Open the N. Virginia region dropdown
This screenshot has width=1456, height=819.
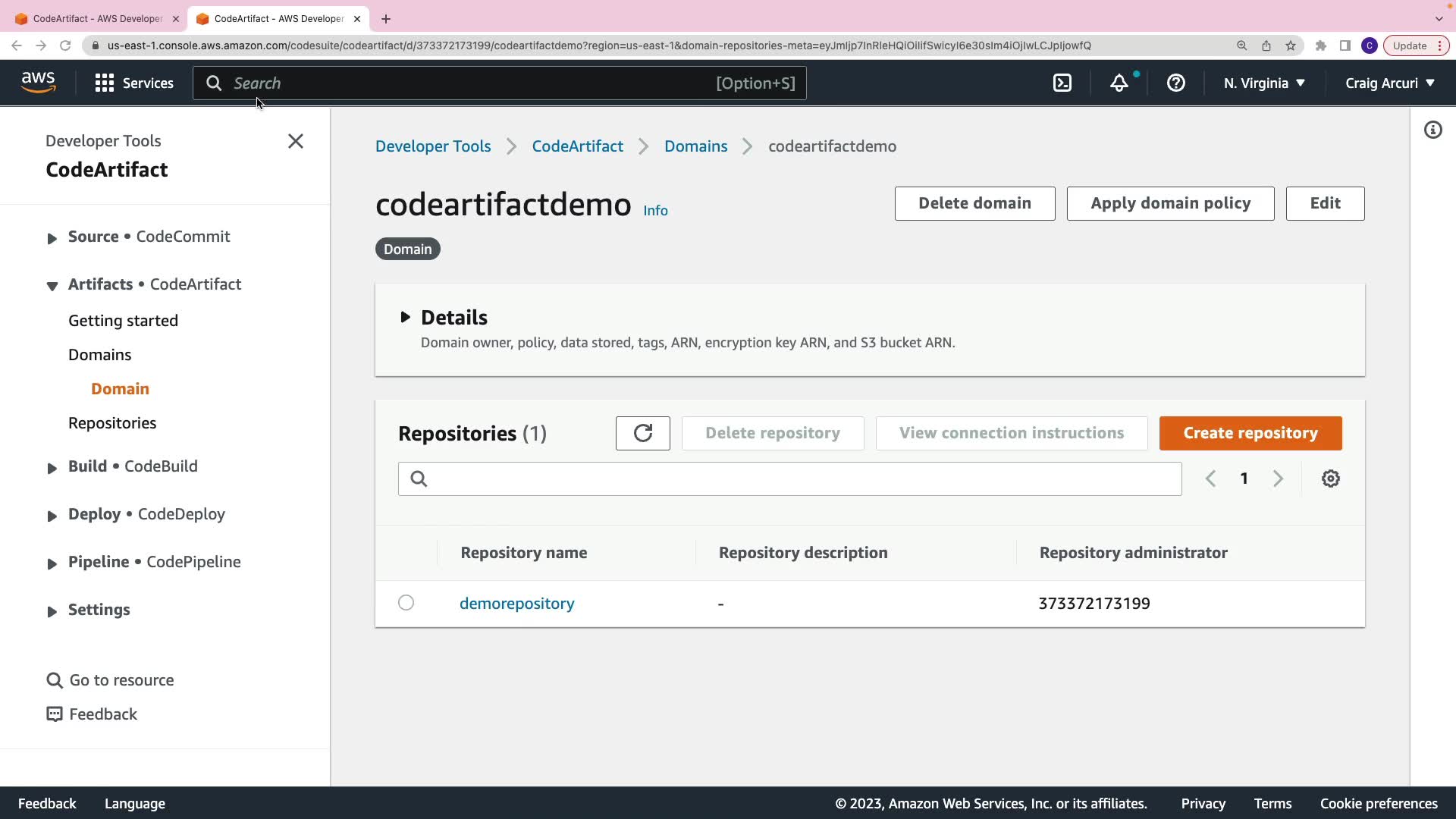[x=1264, y=83]
